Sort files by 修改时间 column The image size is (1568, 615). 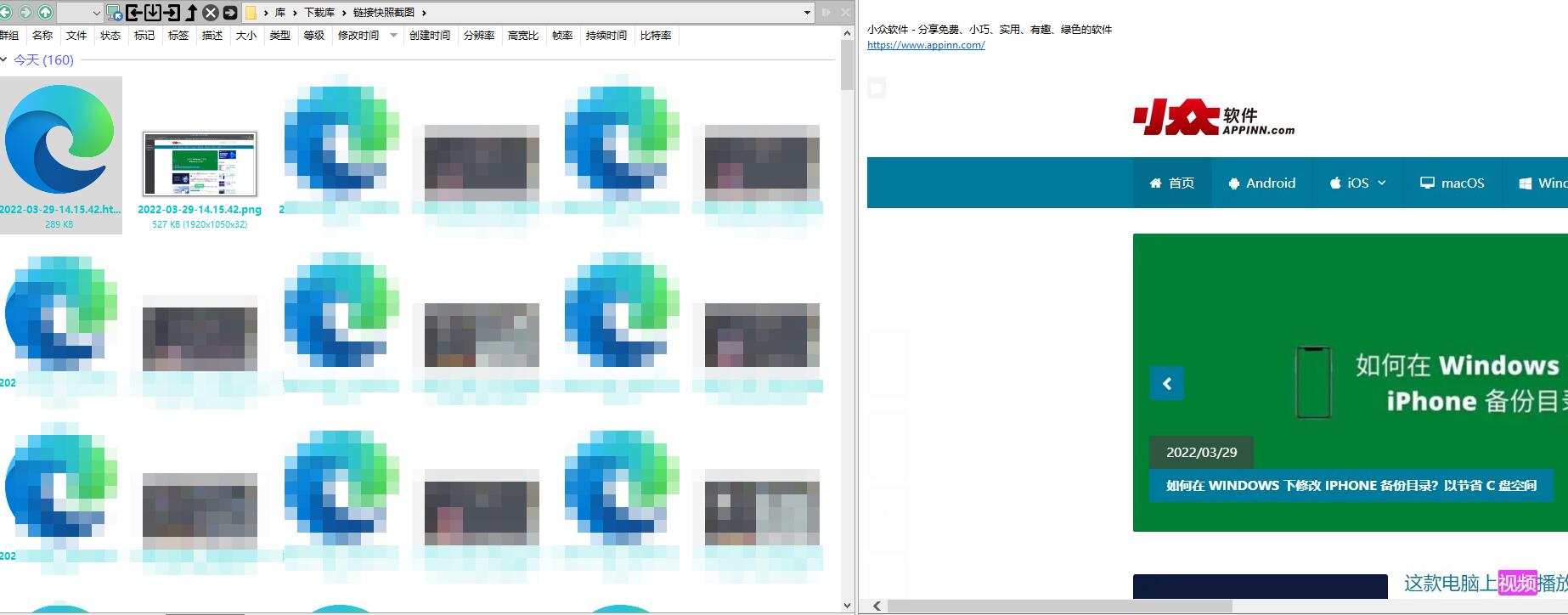pyautogui.click(x=358, y=35)
